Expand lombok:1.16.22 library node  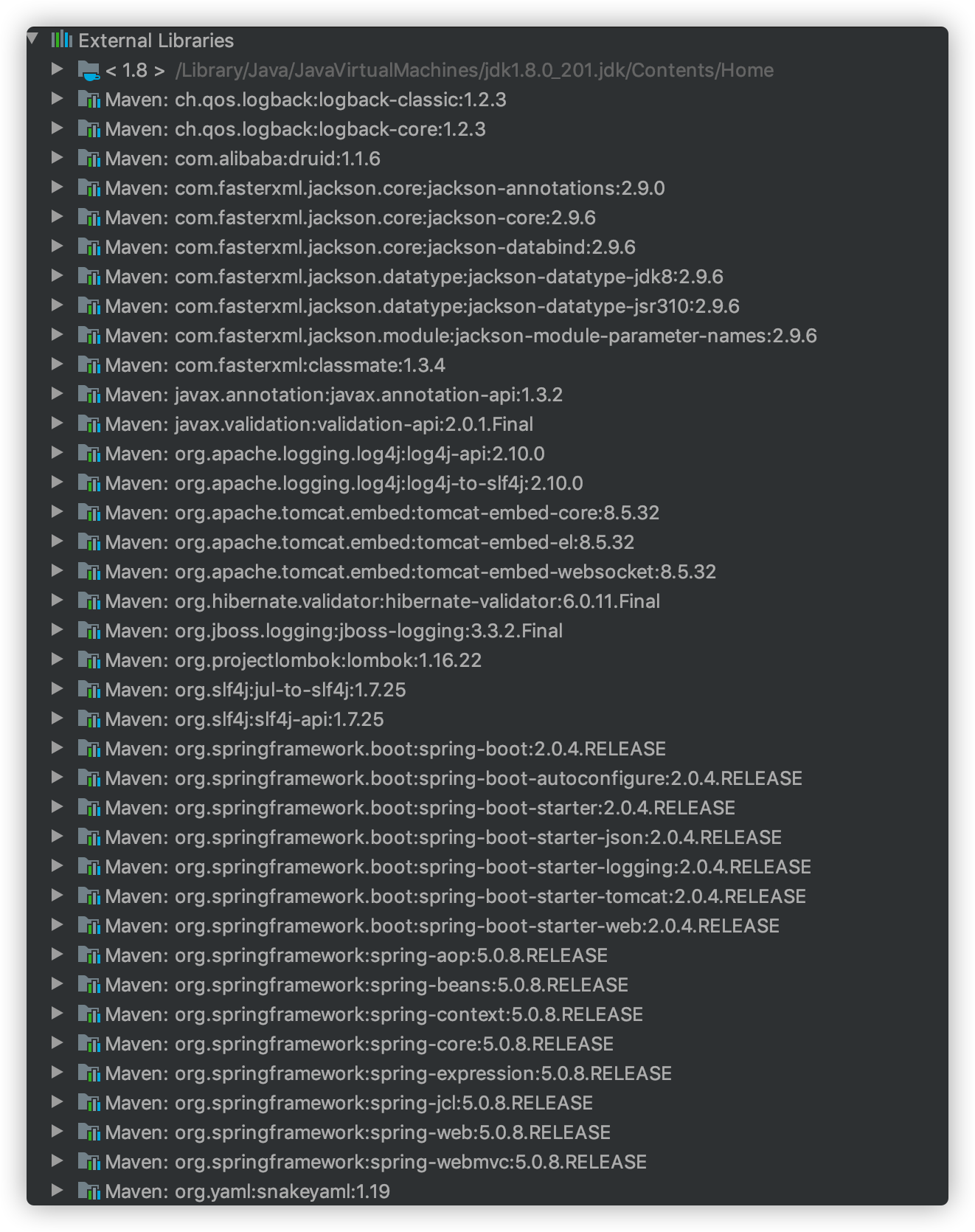tap(57, 660)
